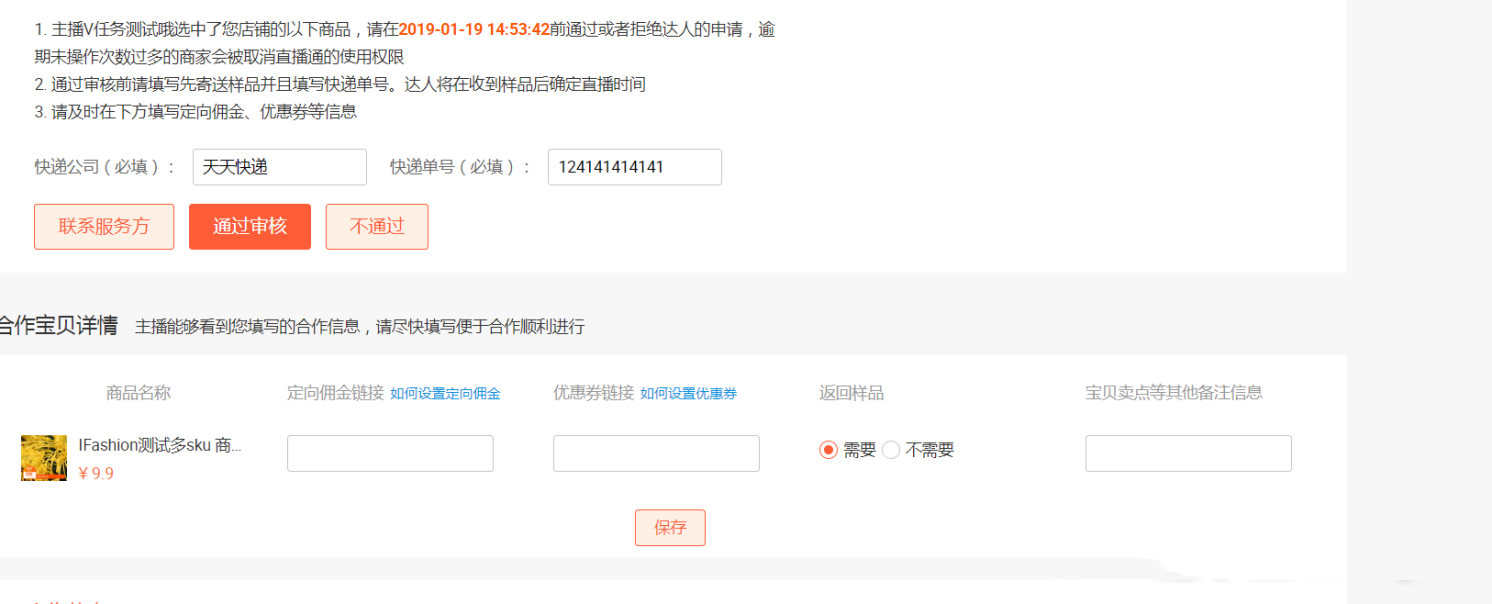Image resolution: width=1492 pixels, height=604 pixels.
Task: Click the 保存 save button
Action: tap(669, 527)
